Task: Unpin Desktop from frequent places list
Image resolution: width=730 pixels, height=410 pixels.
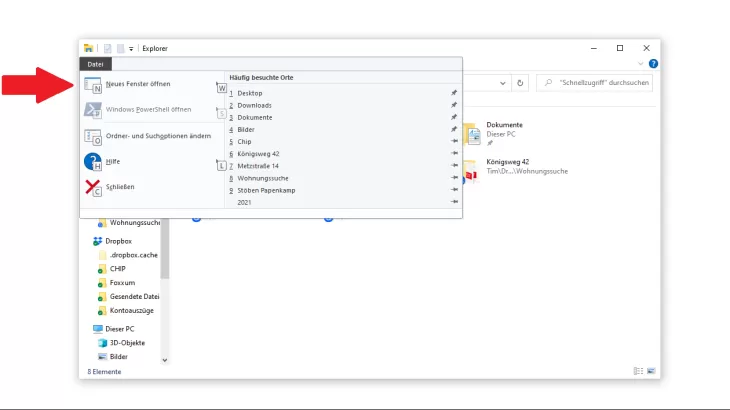Action: click(x=454, y=93)
